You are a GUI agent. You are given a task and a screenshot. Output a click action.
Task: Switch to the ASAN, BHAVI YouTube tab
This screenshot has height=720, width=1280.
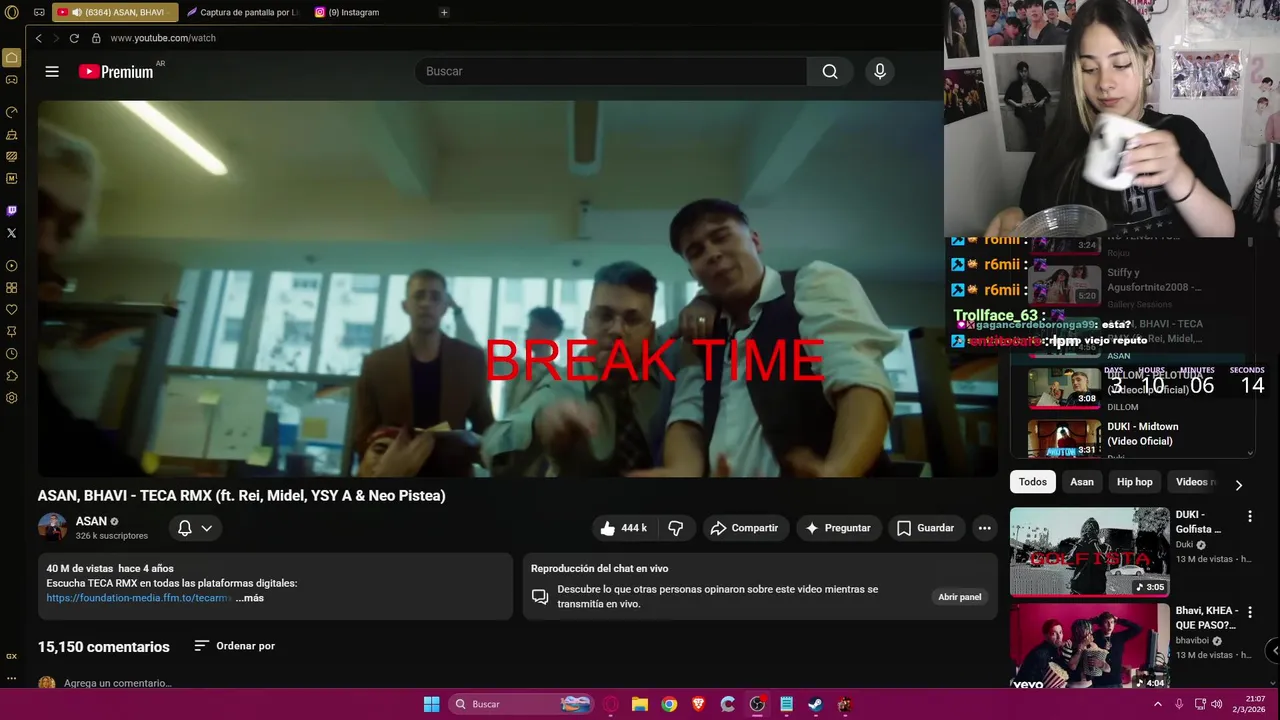(x=114, y=12)
